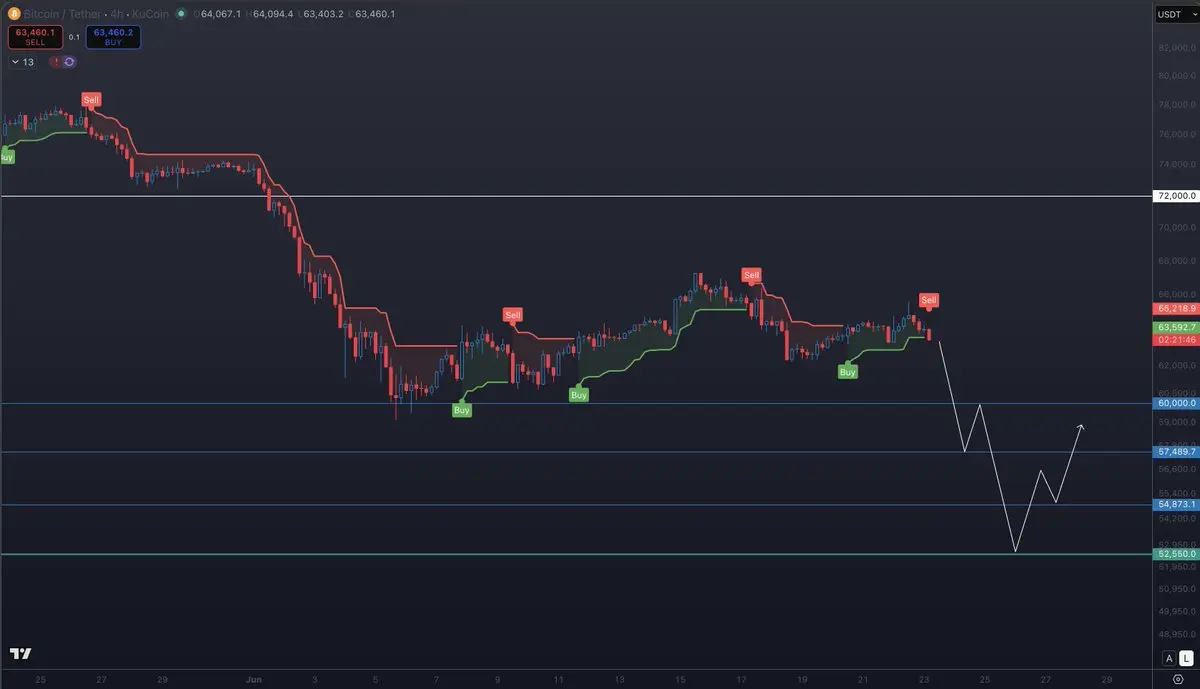The image size is (1200, 689).
Task: Click the purple circular arrows icon
Action: coord(68,62)
